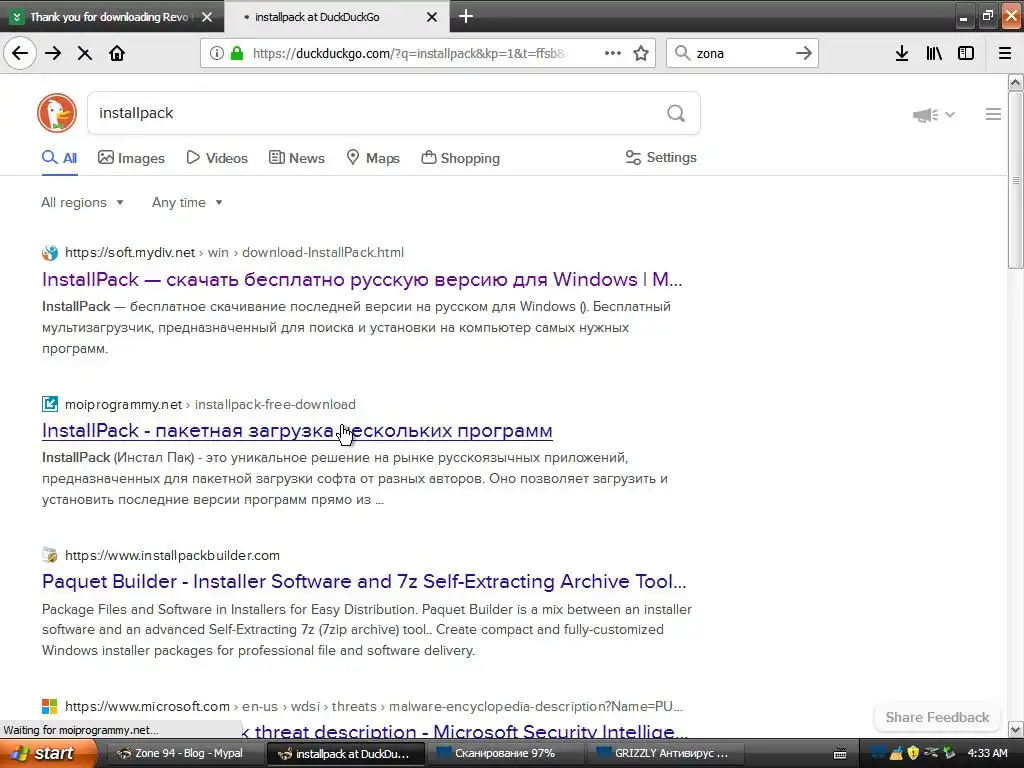Image resolution: width=1024 pixels, height=768 pixels.
Task: Submit the zona search with arrow button
Action: (804, 54)
